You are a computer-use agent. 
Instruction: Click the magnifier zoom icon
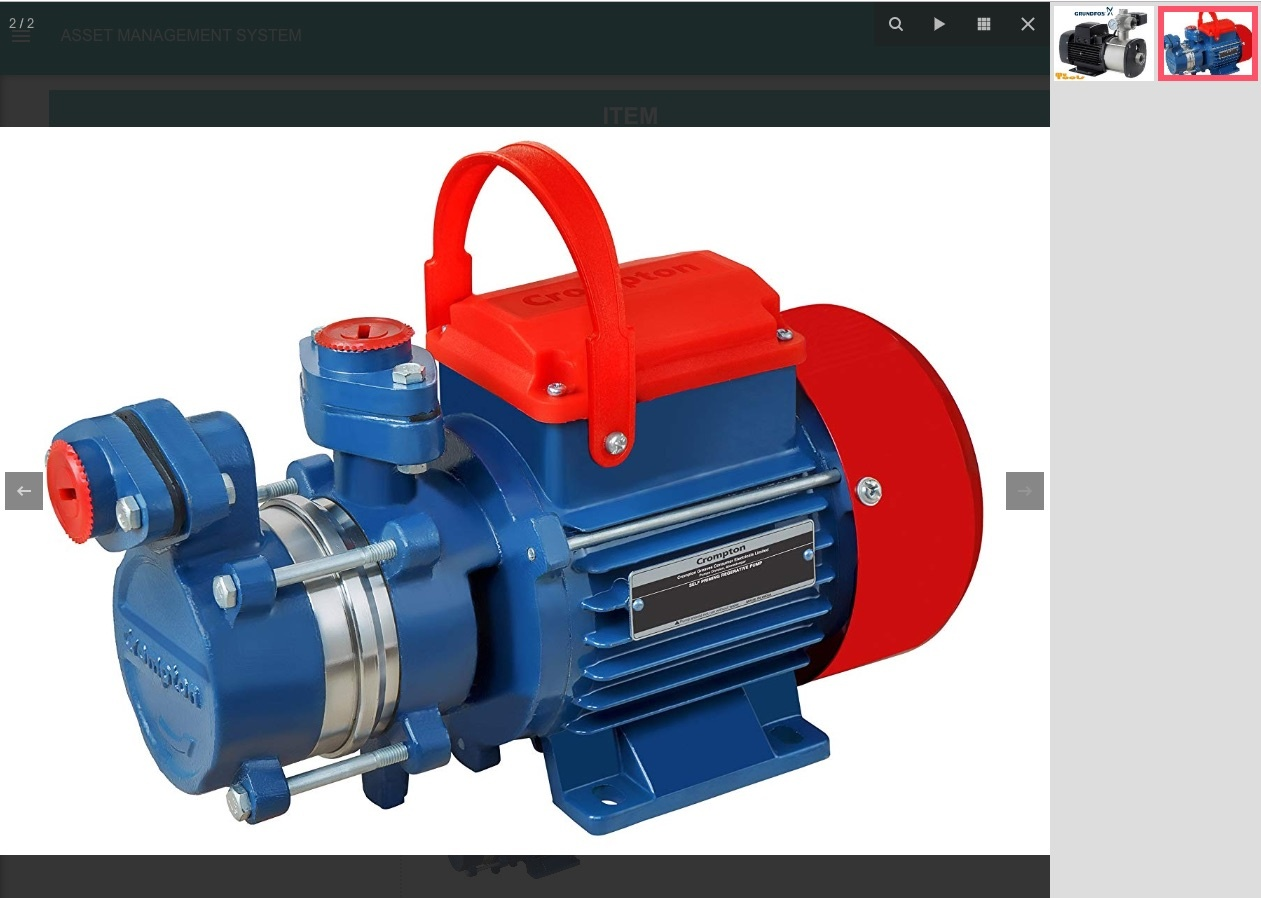pyautogui.click(x=896, y=24)
